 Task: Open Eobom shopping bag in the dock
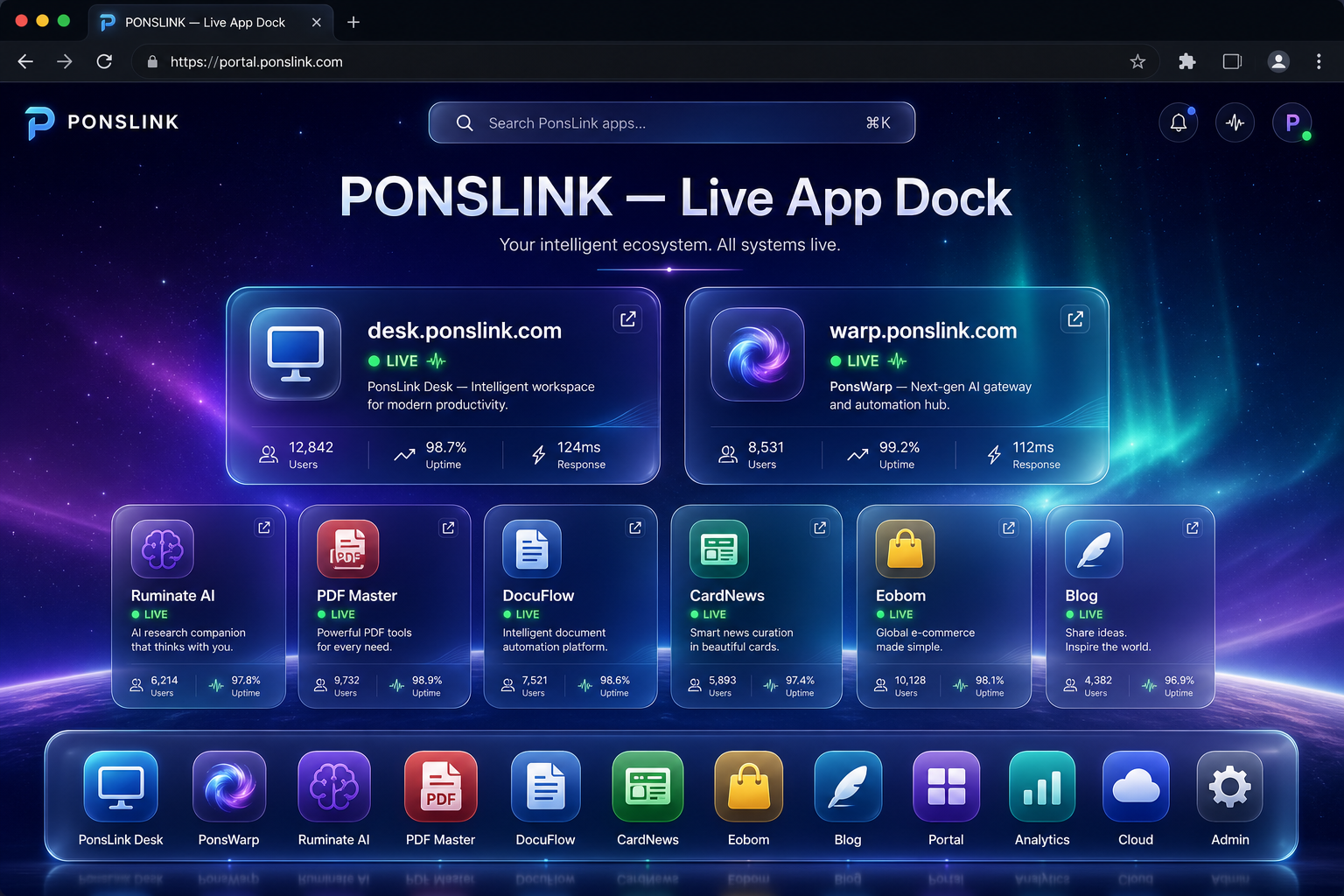pyautogui.click(x=748, y=786)
